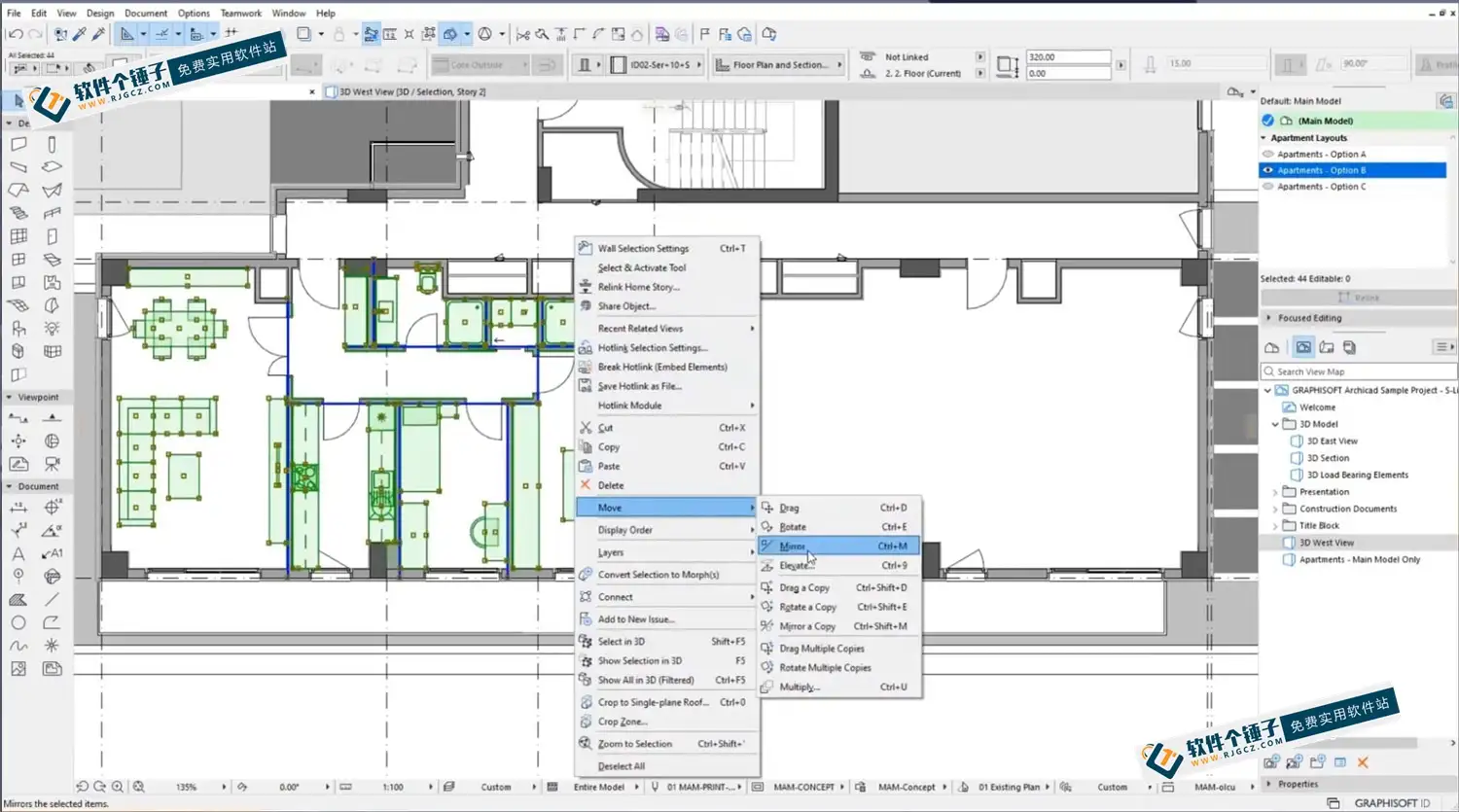Expand the Presentation folder
Viewport: 1459px width, 812px height.
point(1275,492)
